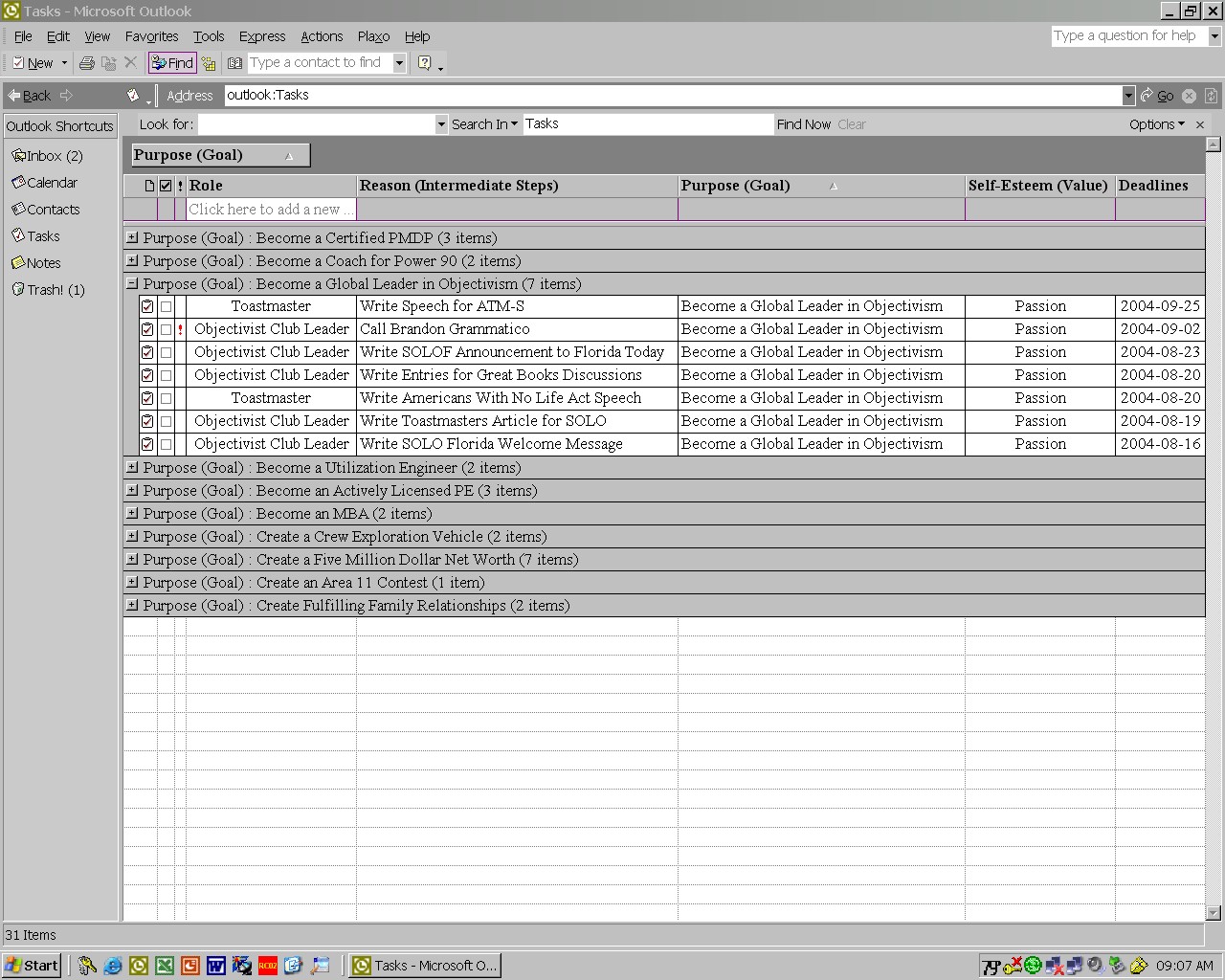This screenshot has height=980, width=1225.
Task: Click the Stop icon beside Go
Action: pyautogui.click(x=1189, y=96)
